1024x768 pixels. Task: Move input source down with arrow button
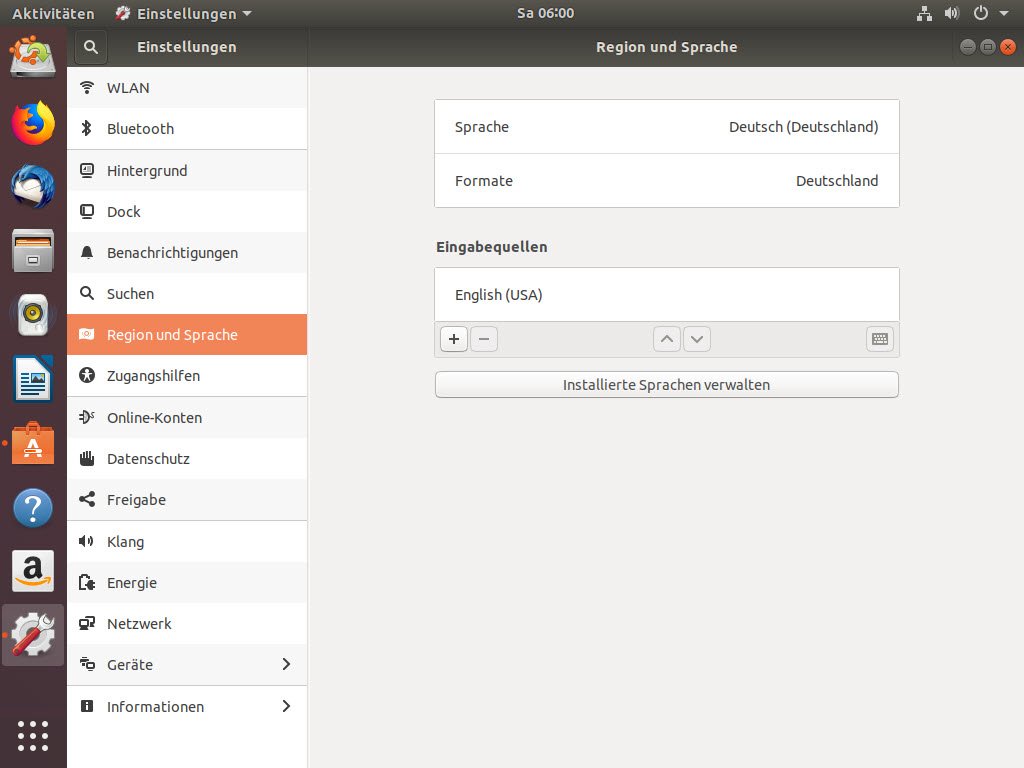697,339
